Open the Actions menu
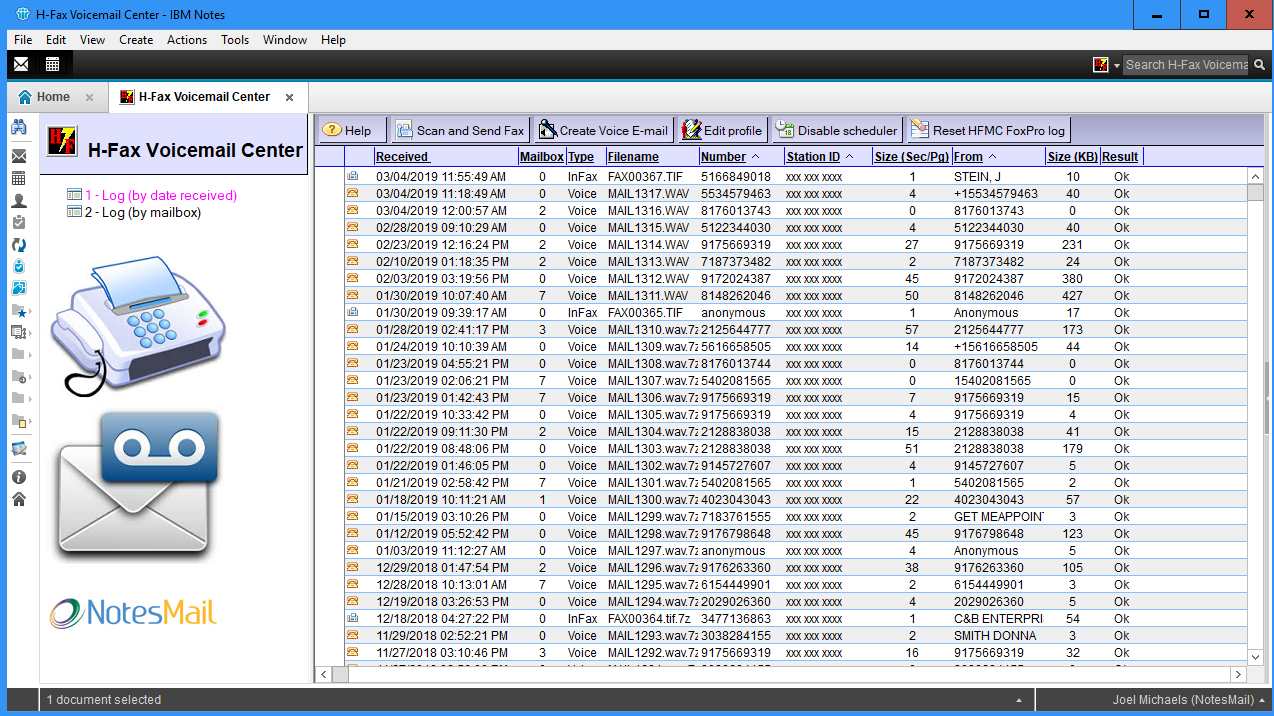This screenshot has height=716, width=1274. tap(187, 40)
